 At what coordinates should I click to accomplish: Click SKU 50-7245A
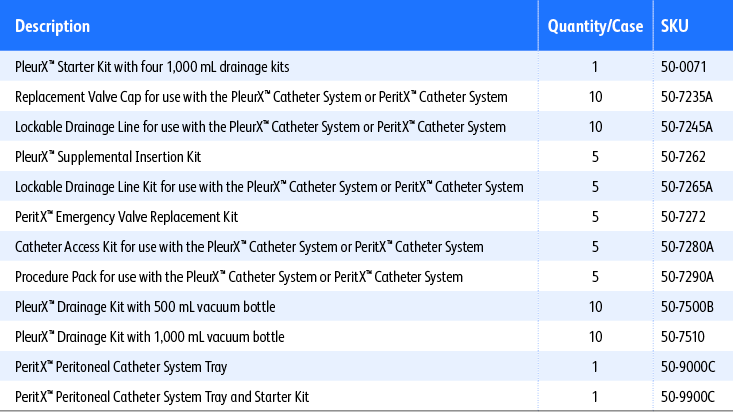(686, 127)
